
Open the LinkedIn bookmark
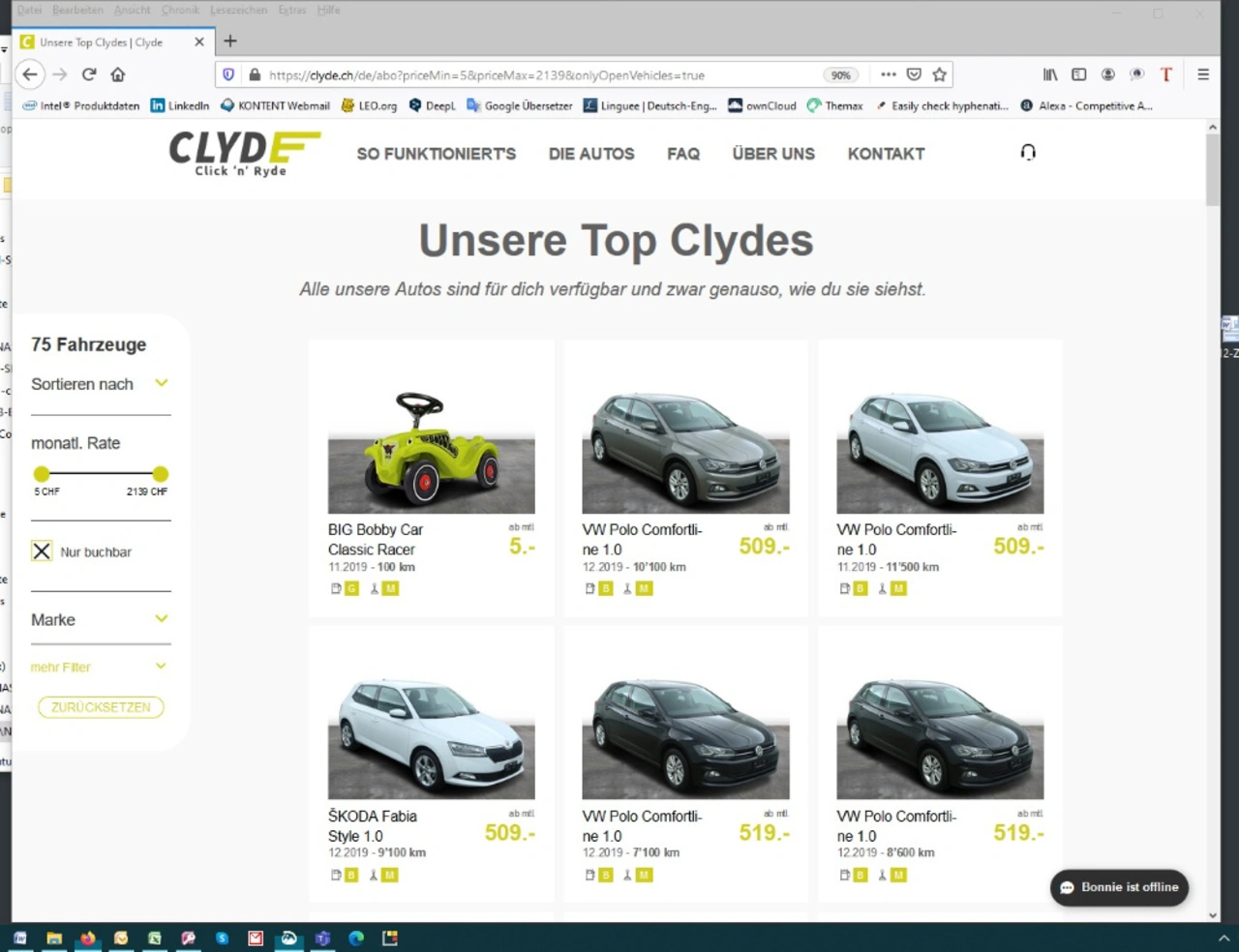180,105
